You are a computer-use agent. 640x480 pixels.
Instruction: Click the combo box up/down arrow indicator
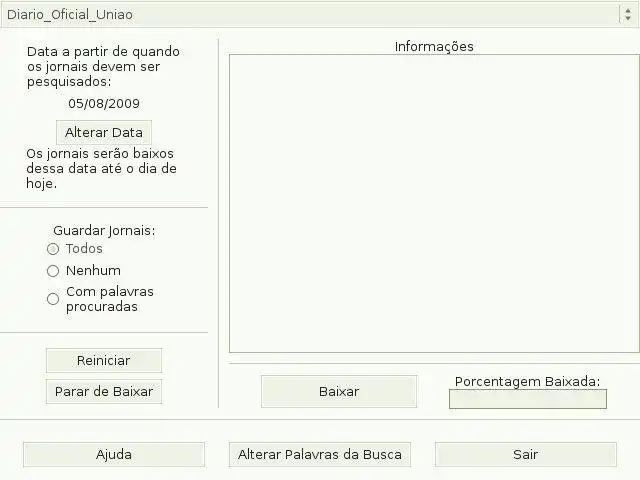click(x=628, y=14)
